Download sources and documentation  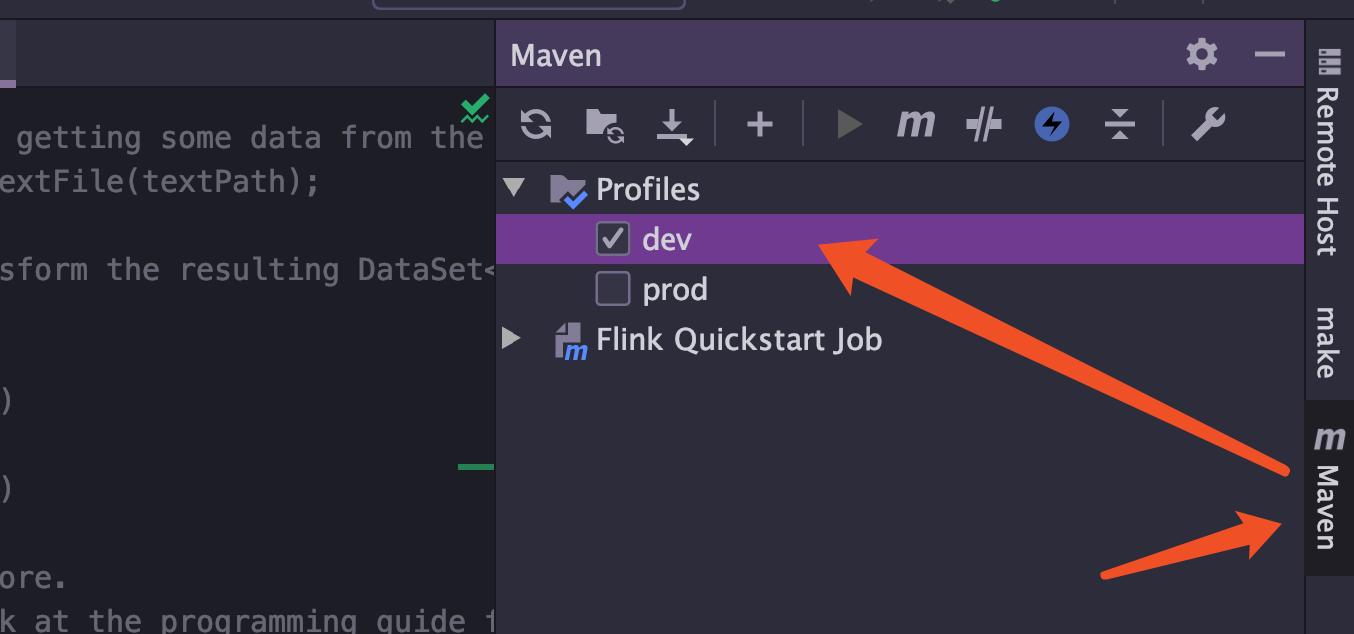[x=672, y=126]
